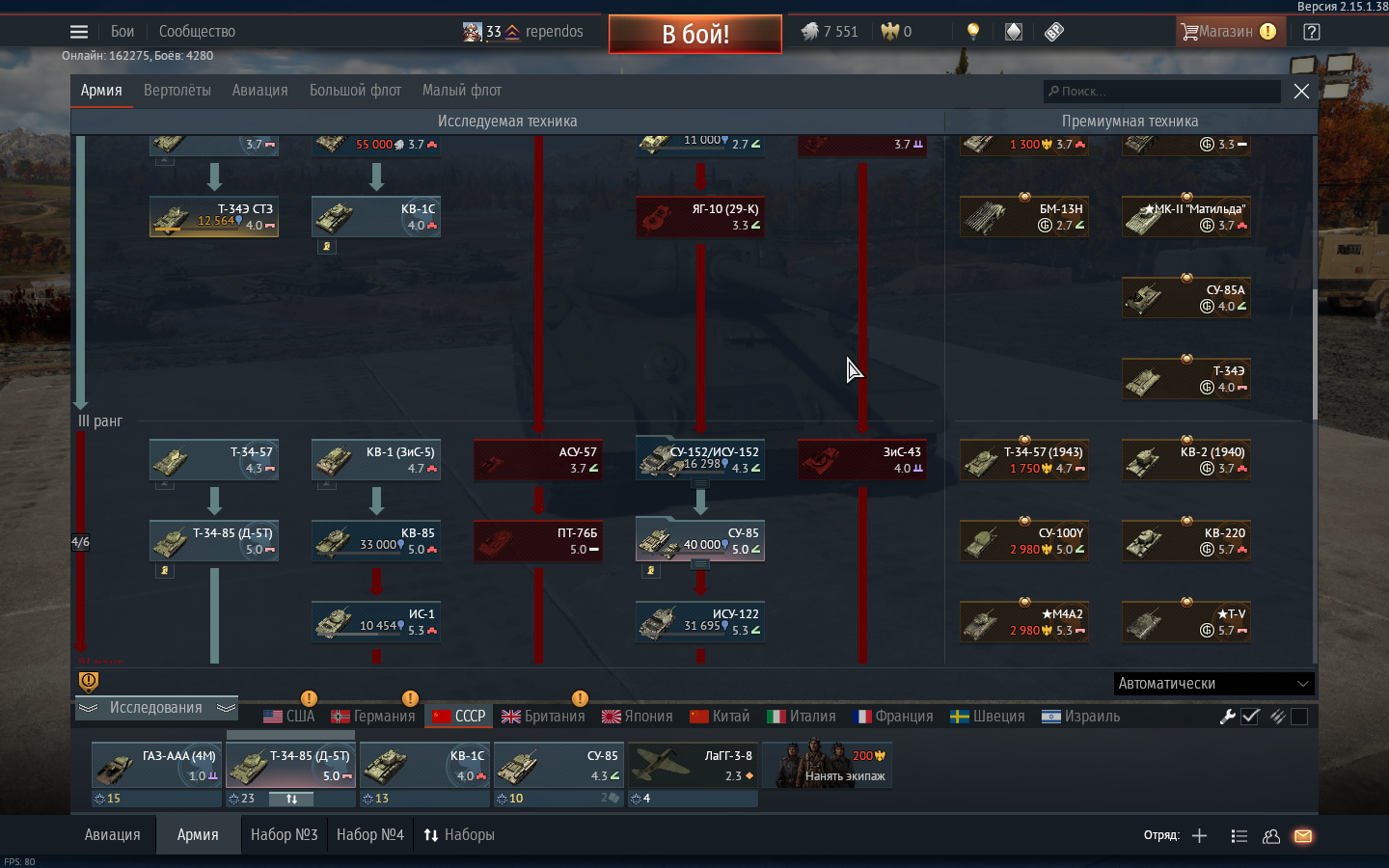Open the hamburger main menu
This screenshot has width=1389, height=868.
coord(79,32)
